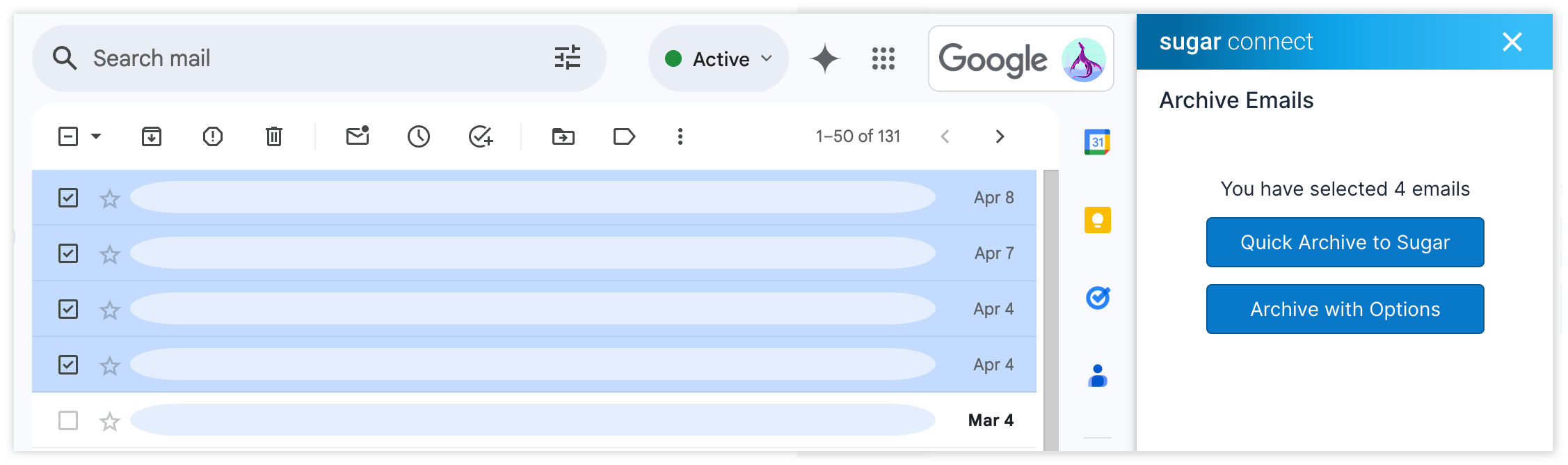1568x465 pixels.
Task: Add selected emails to Tasks
Action: click(x=481, y=136)
